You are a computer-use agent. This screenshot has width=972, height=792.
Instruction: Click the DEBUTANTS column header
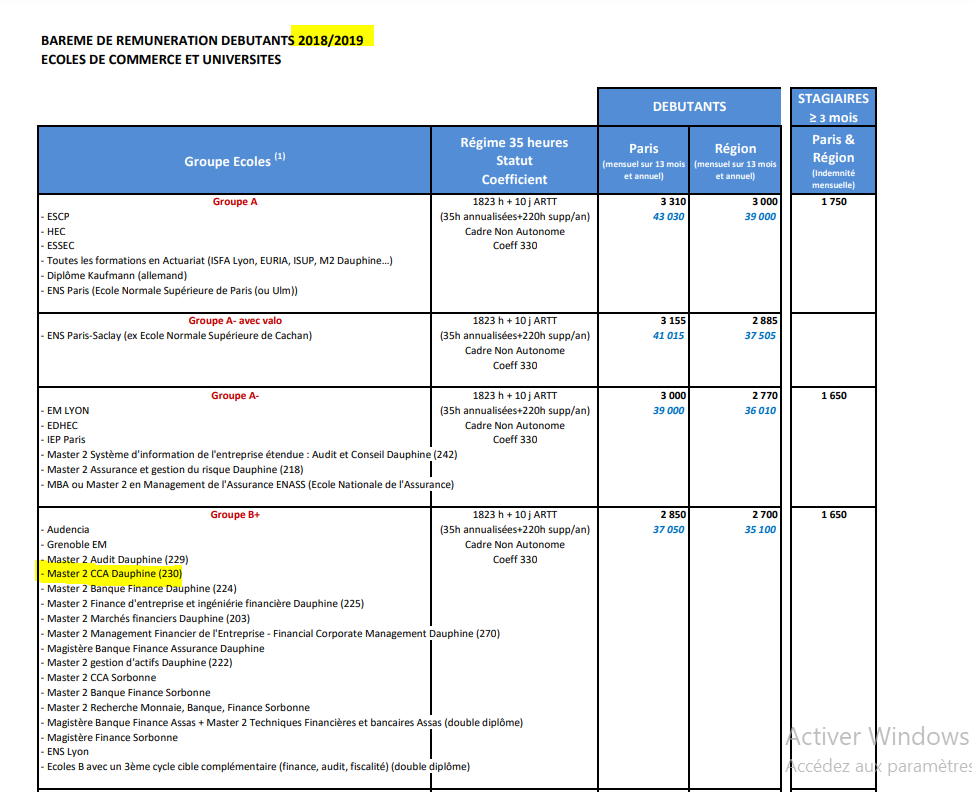tap(689, 107)
